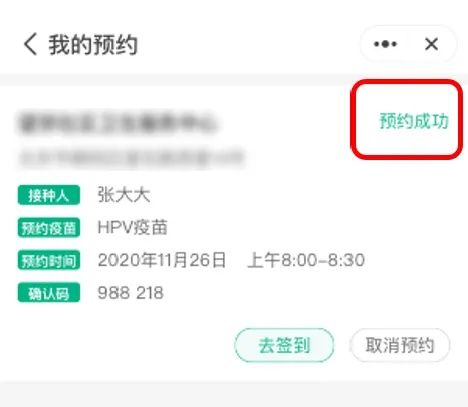Click the 预约成功 status label
468x407 pixels.
click(414, 120)
